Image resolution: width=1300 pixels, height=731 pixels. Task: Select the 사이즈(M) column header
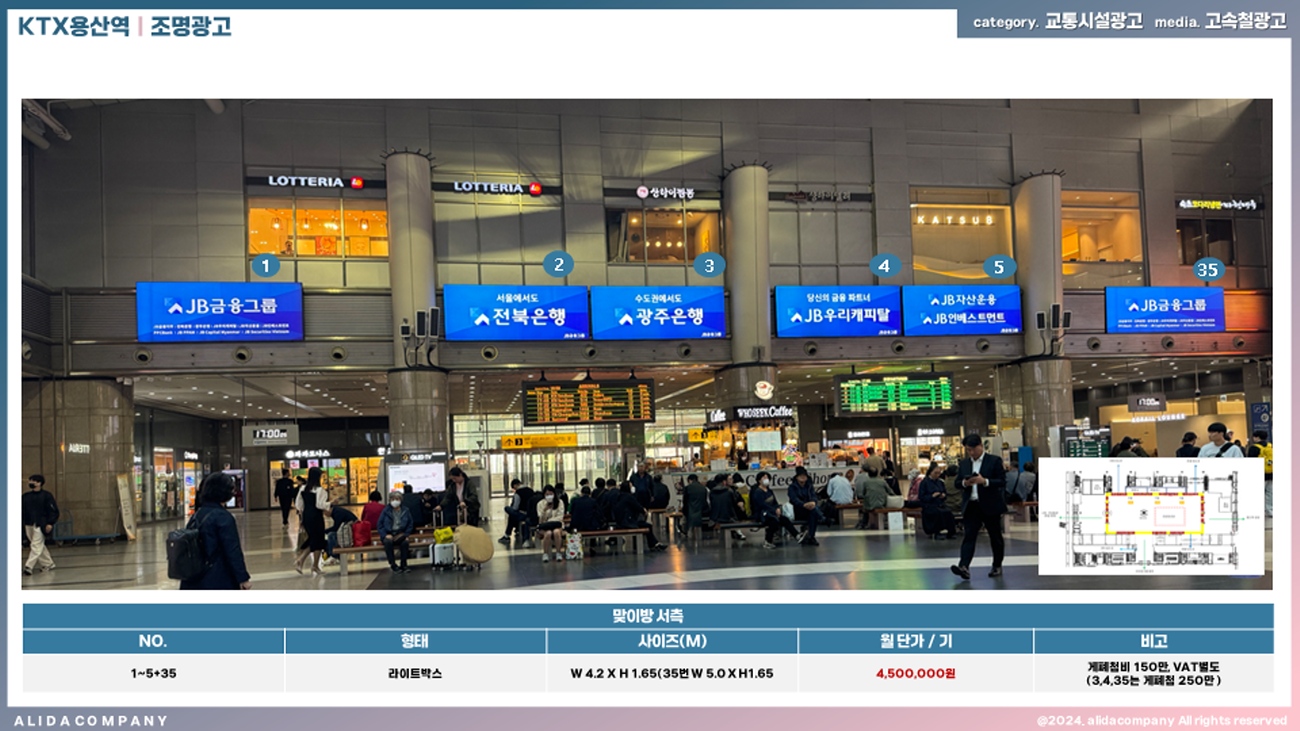[672, 641]
